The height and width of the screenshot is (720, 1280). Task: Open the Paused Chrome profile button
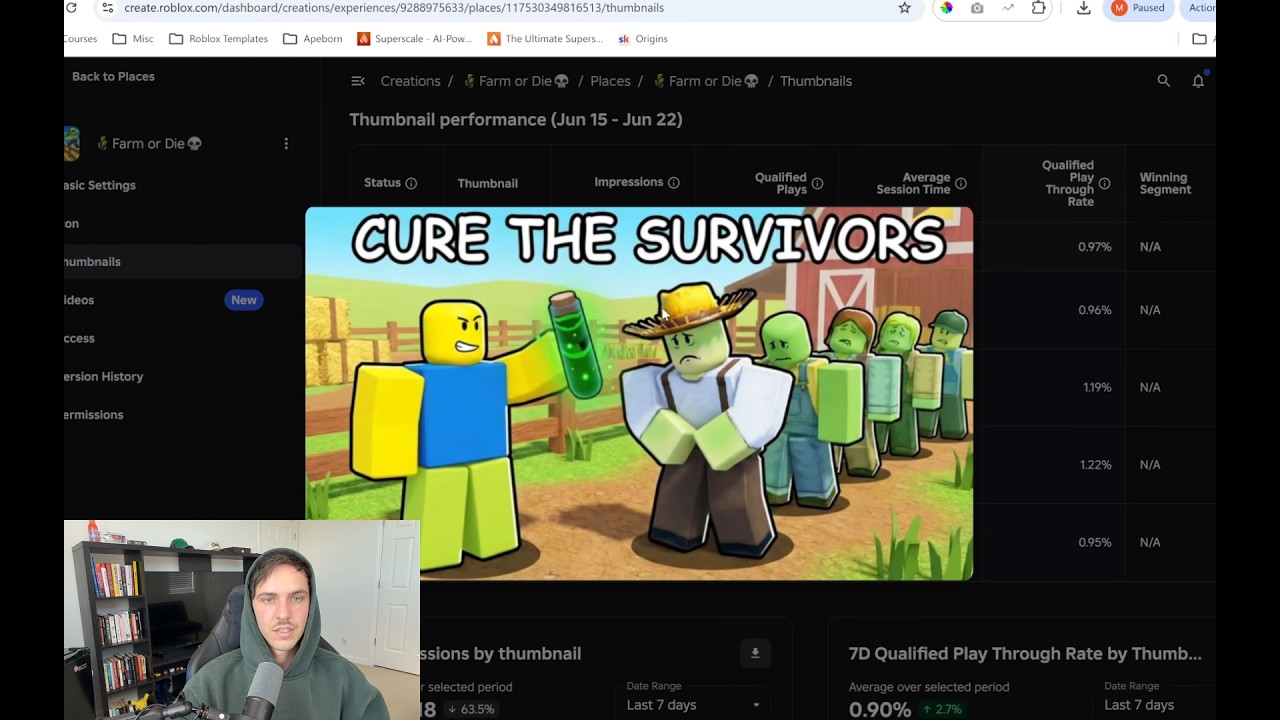[1138, 8]
